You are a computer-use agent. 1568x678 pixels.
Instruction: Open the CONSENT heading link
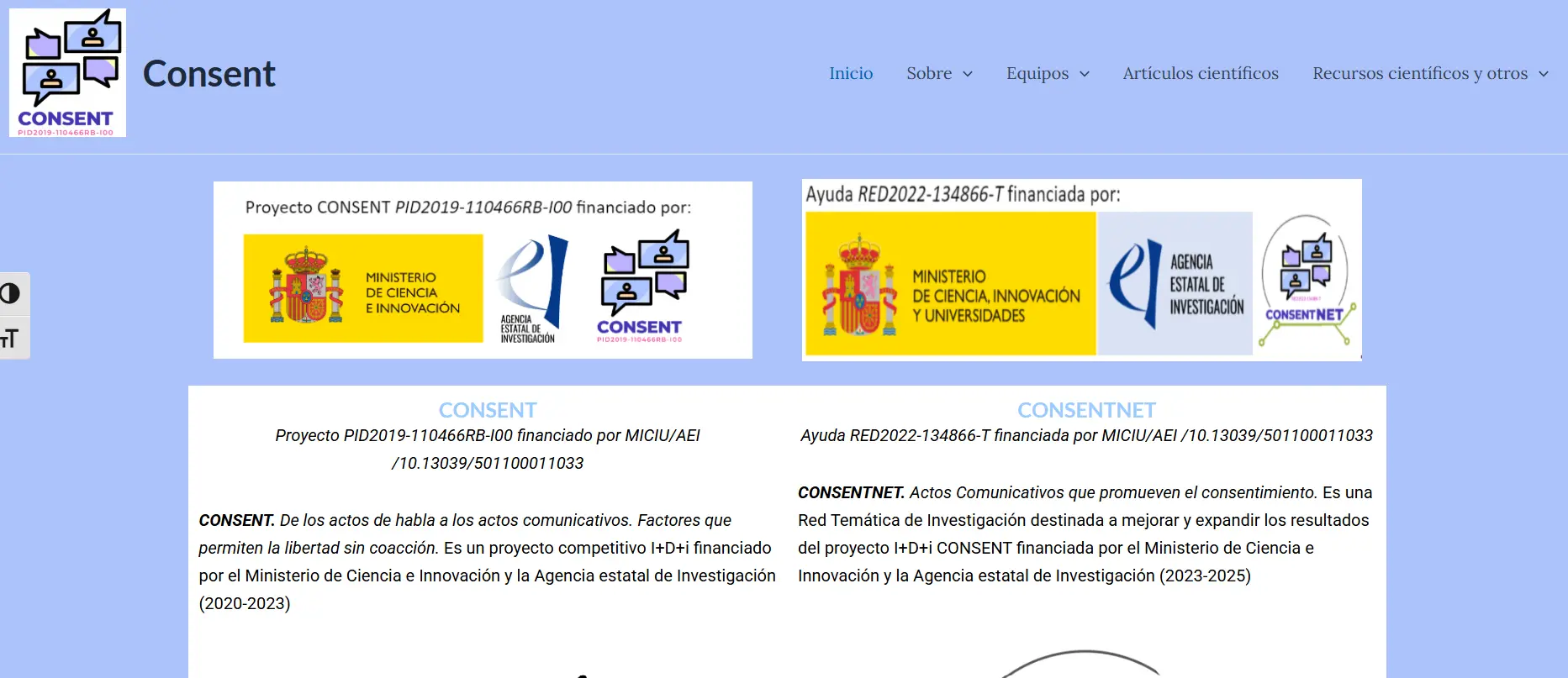pos(488,410)
